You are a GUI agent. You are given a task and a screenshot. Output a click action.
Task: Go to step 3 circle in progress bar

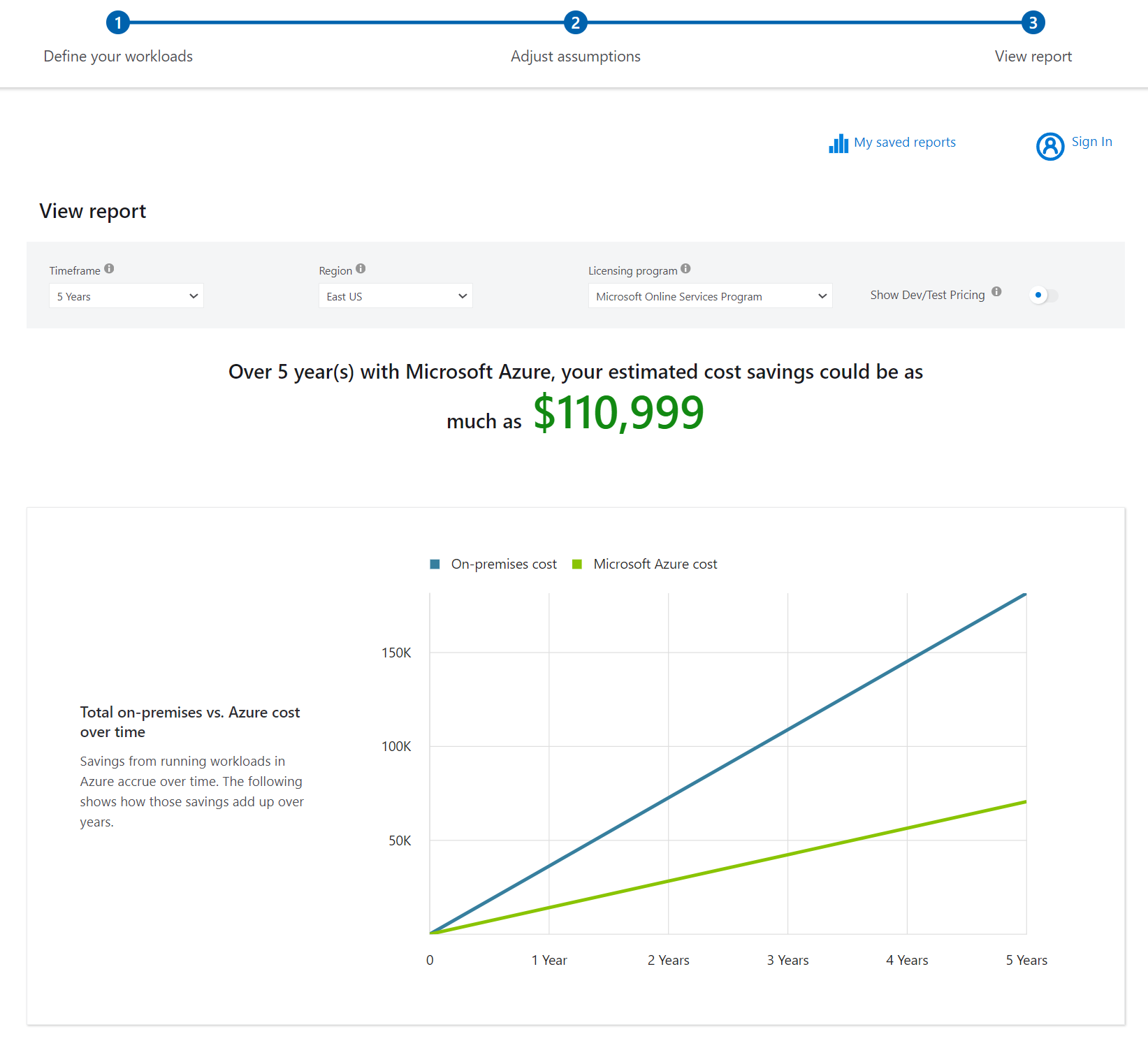click(x=1033, y=22)
